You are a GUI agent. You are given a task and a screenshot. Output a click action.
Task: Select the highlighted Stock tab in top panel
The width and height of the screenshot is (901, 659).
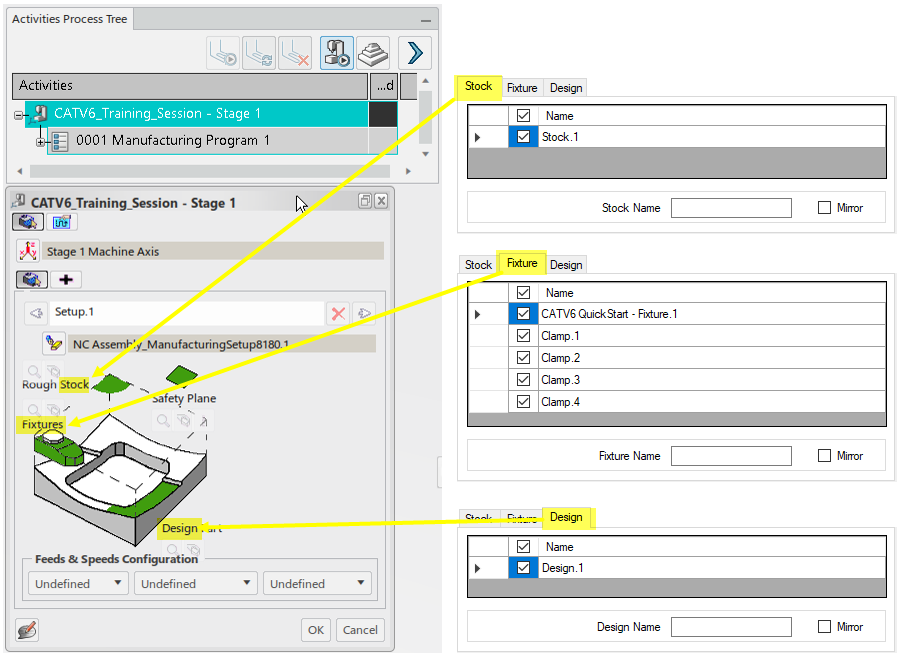pyautogui.click(x=478, y=86)
